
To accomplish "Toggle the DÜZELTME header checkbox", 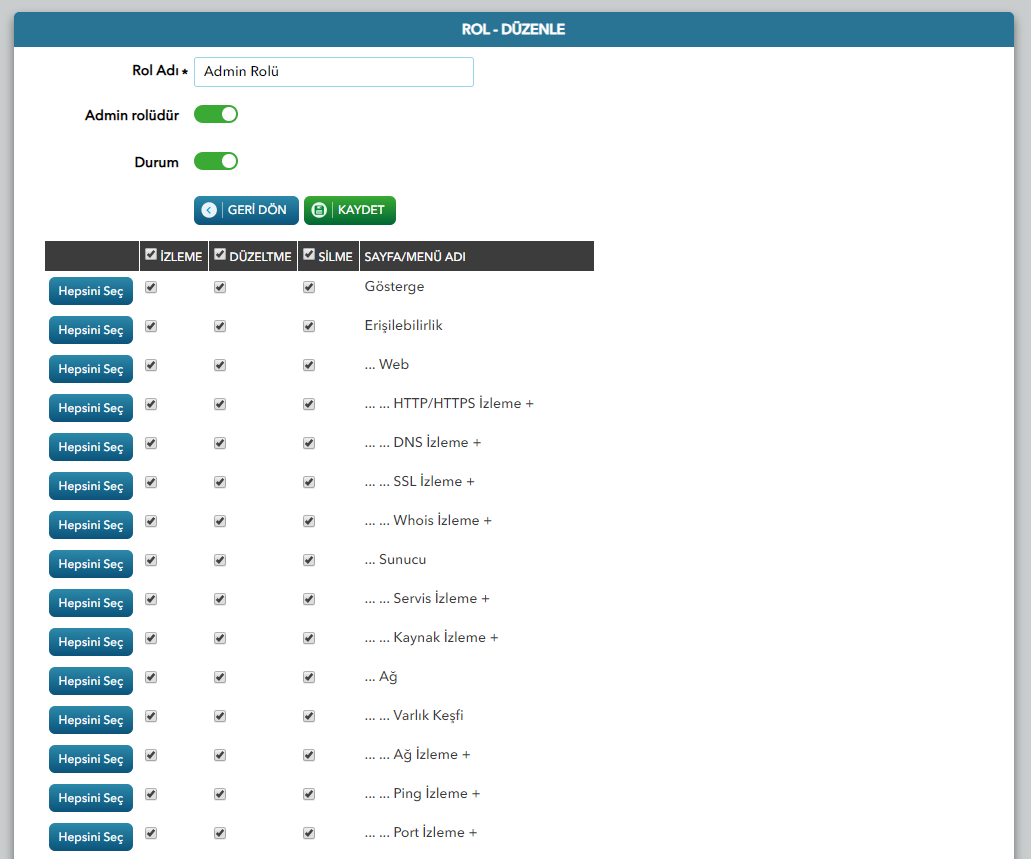I will pyautogui.click(x=220, y=255).
